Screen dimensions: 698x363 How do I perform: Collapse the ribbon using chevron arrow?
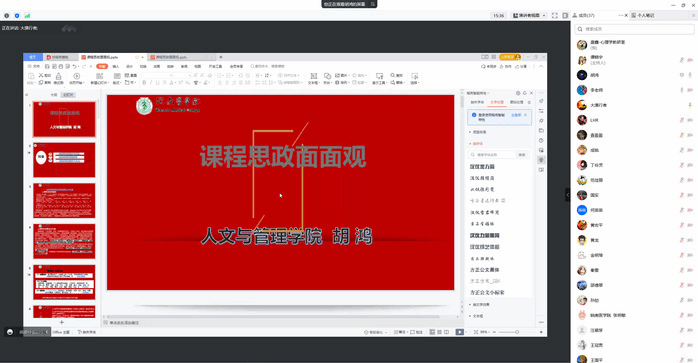click(x=541, y=66)
